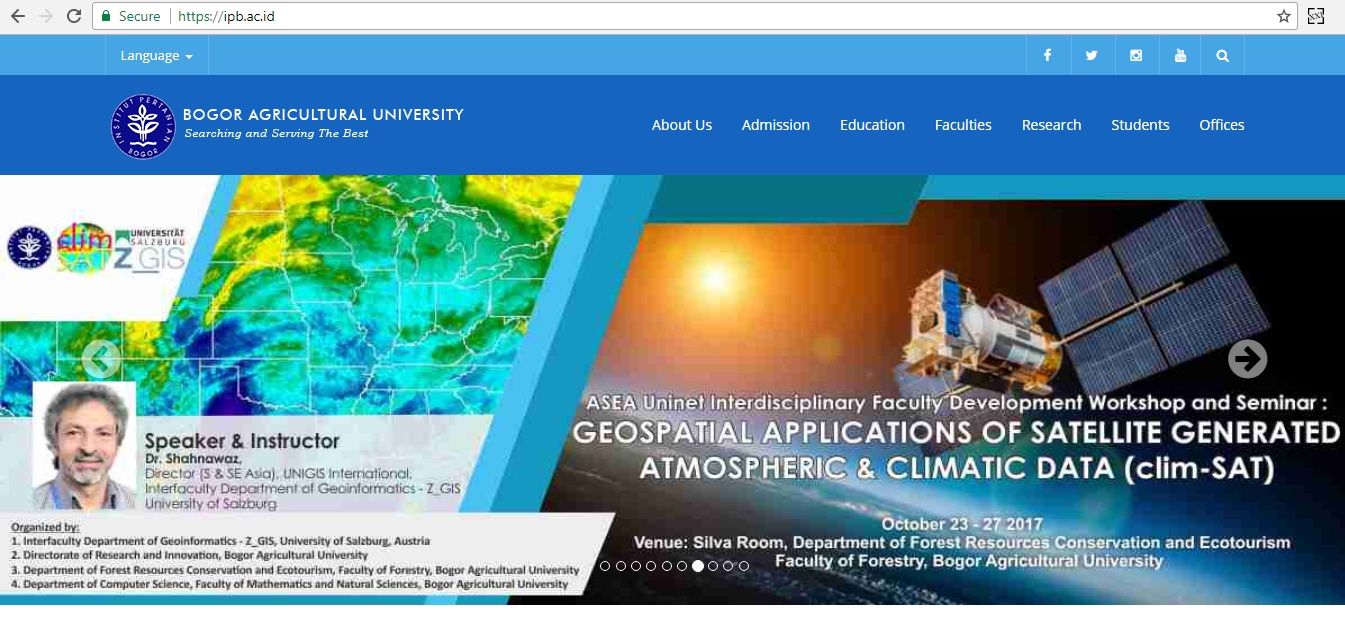Click the Bogor Agricultural University title link
The width and height of the screenshot is (1345, 641).
click(323, 115)
